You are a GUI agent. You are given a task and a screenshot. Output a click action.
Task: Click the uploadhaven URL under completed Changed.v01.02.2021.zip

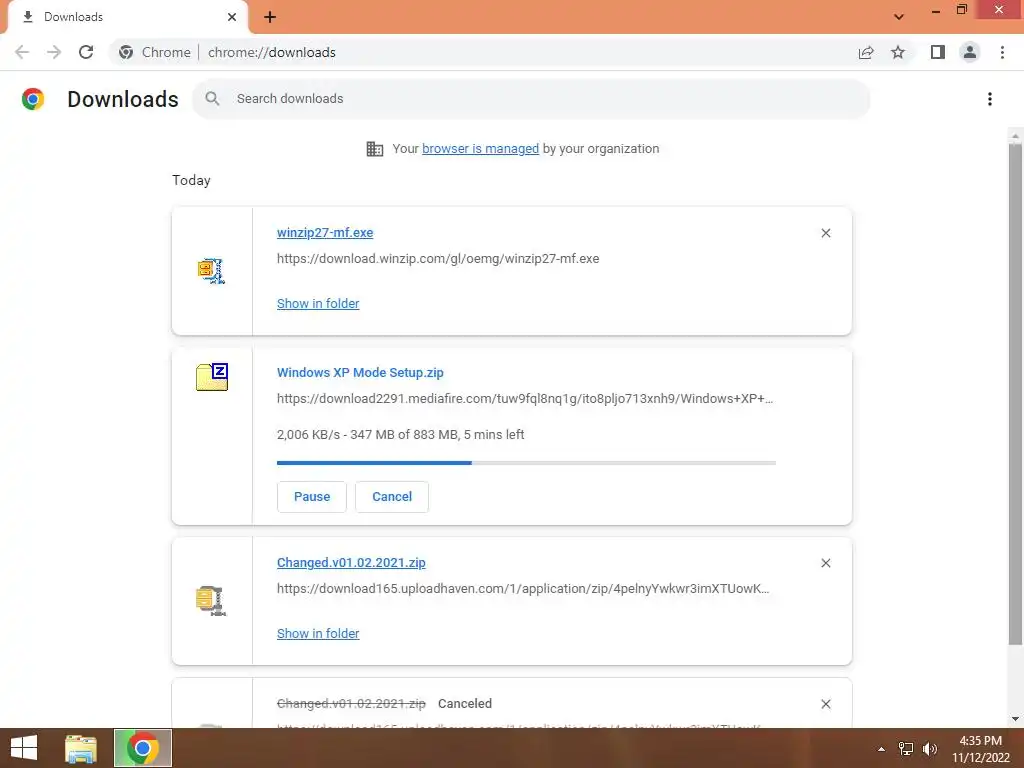click(523, 588)
